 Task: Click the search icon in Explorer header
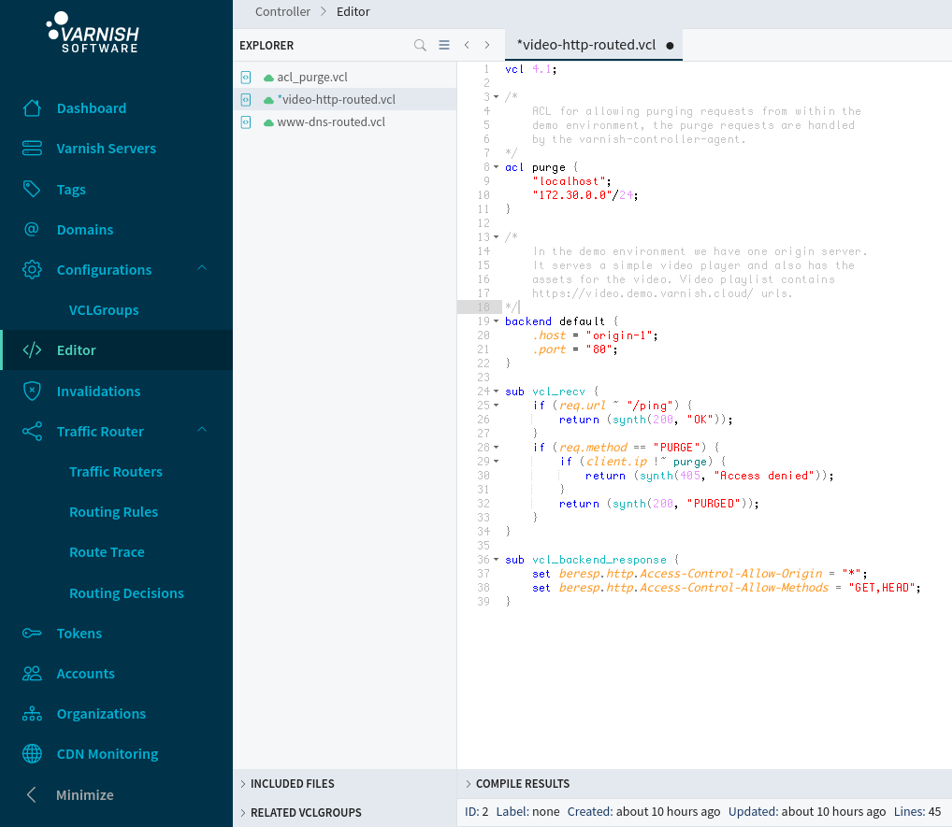(x=420, y=45)
